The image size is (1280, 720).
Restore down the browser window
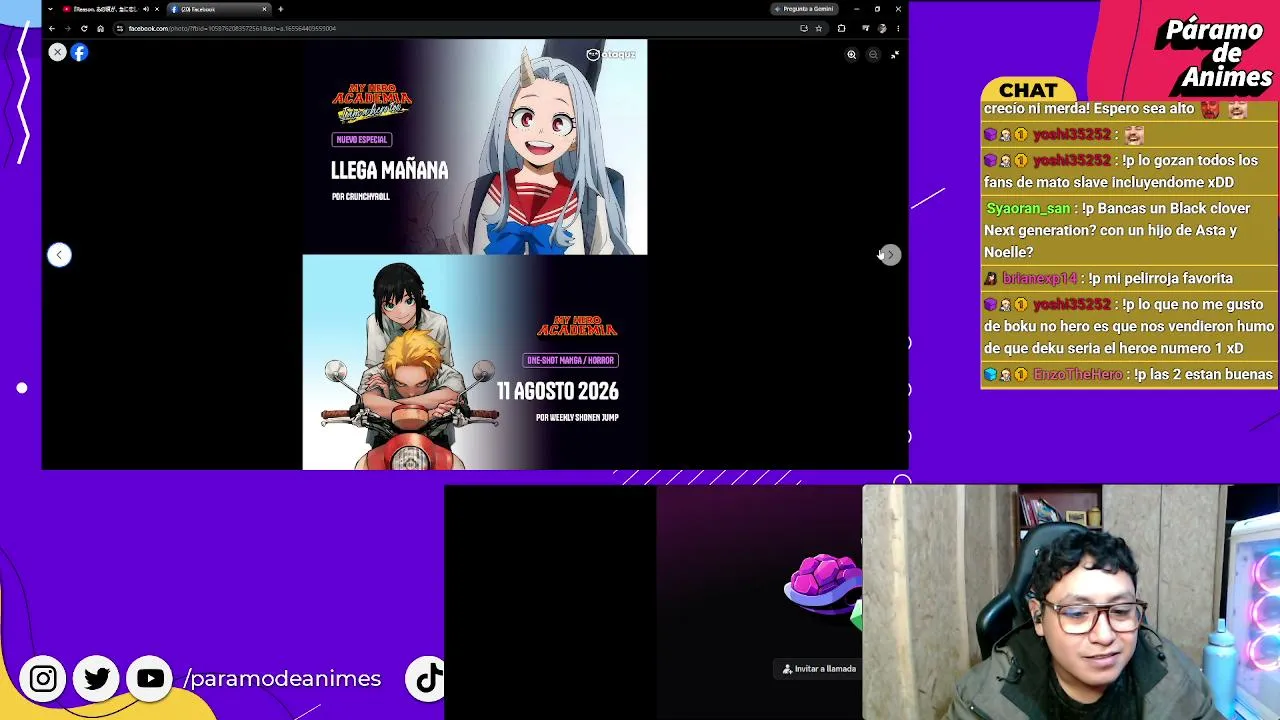pyautogui.click(x=877, y=9)
